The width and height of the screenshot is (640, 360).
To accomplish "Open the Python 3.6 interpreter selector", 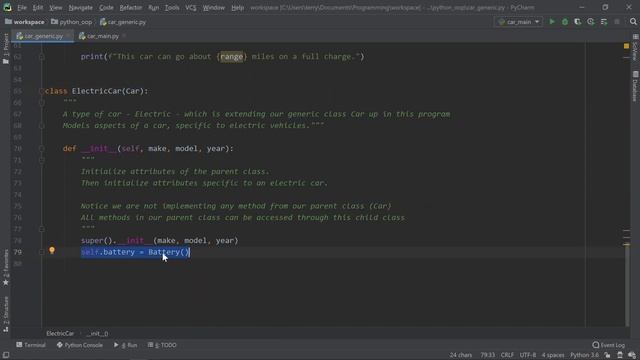I will [584, 355].
